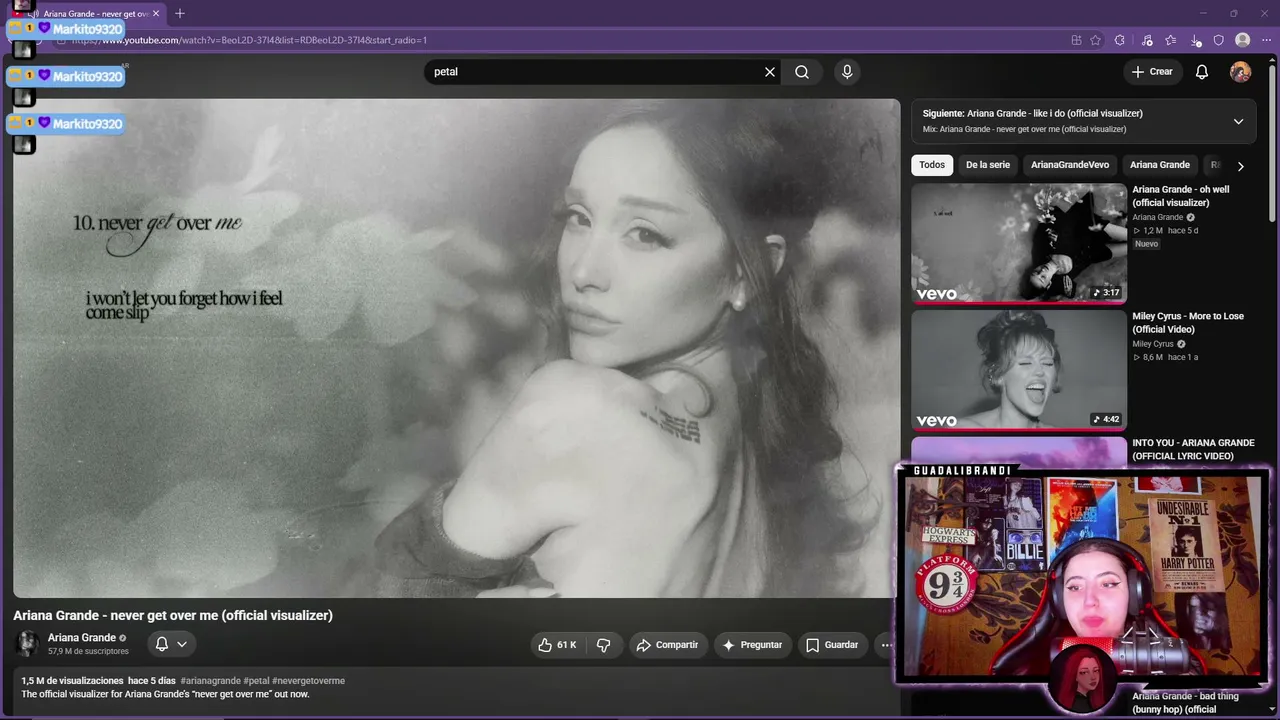Open browser settings and more menu
Viewport: 1280px width, 720px height.
tap(1266, 40)
